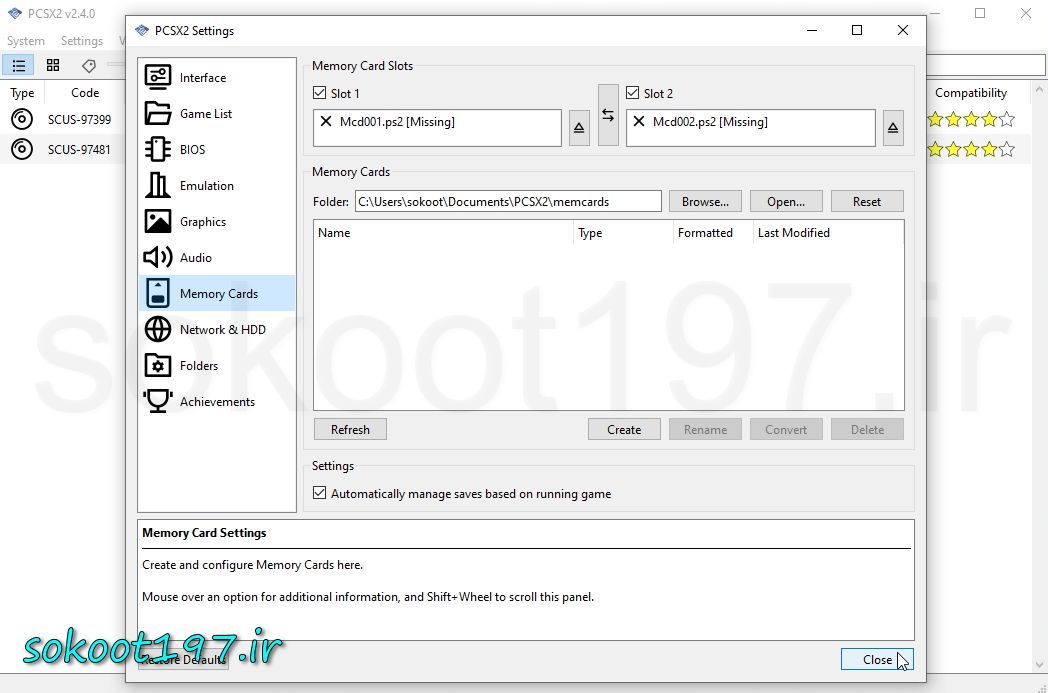Open Network & HDD globe icon
1048x693 pixels.
click(158, 329)
